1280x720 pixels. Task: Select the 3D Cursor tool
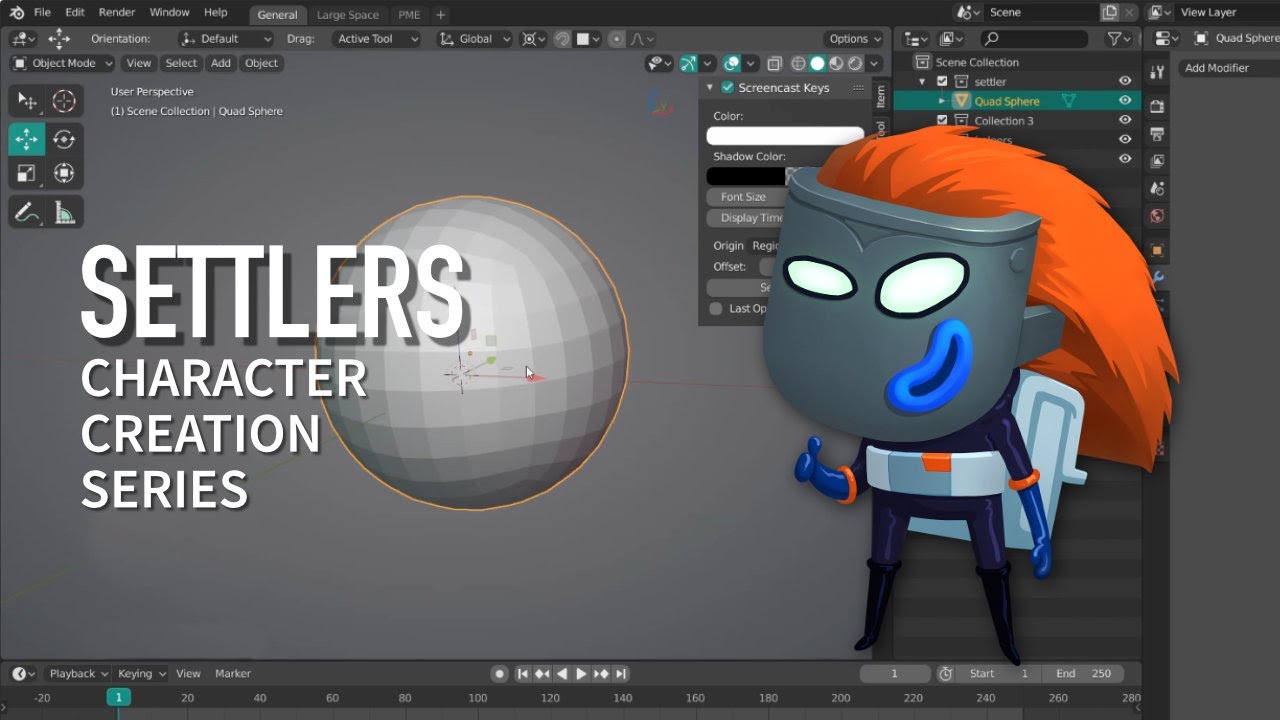click(64, 101)
